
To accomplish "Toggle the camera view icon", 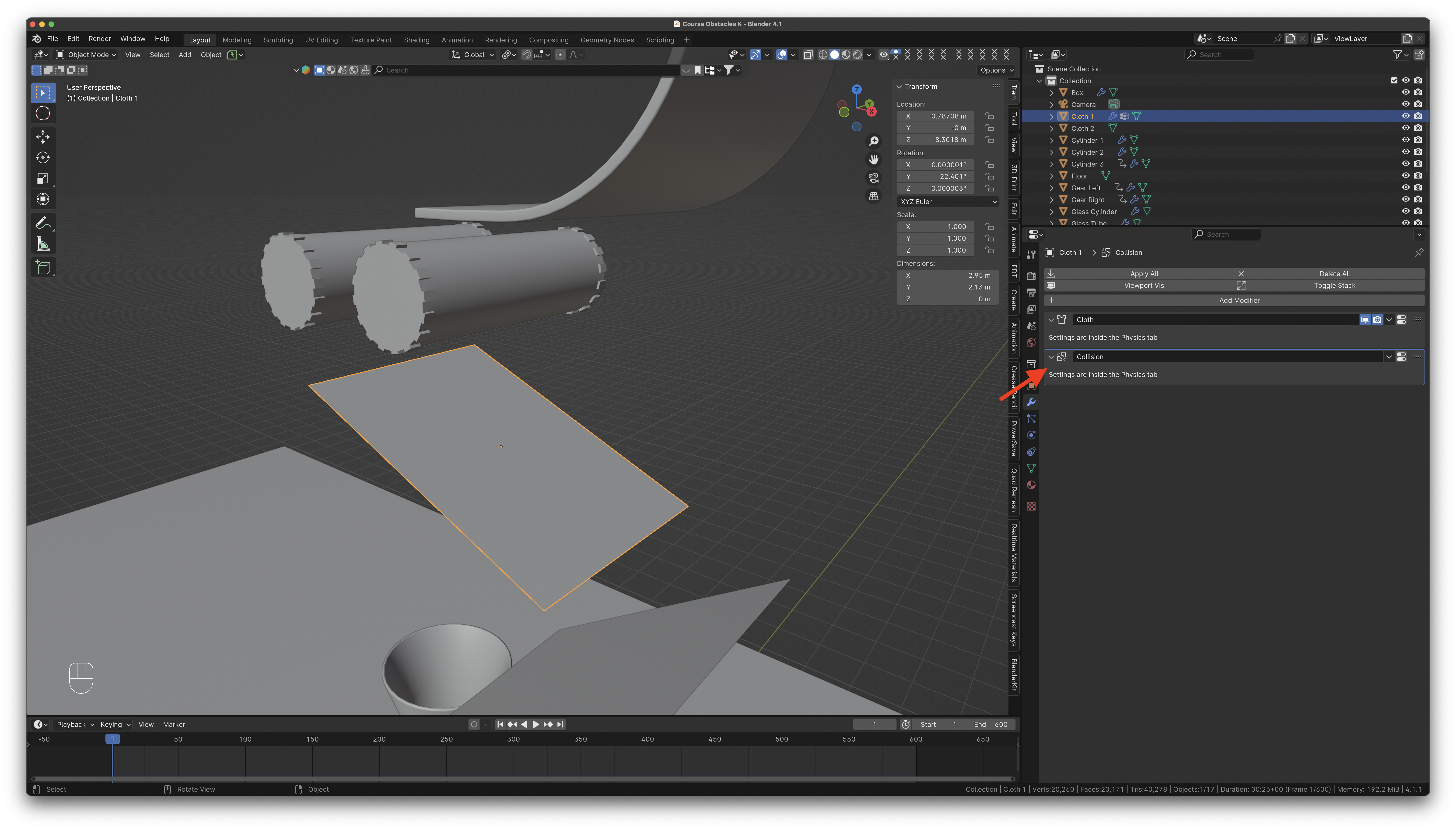I will point(873,178).
